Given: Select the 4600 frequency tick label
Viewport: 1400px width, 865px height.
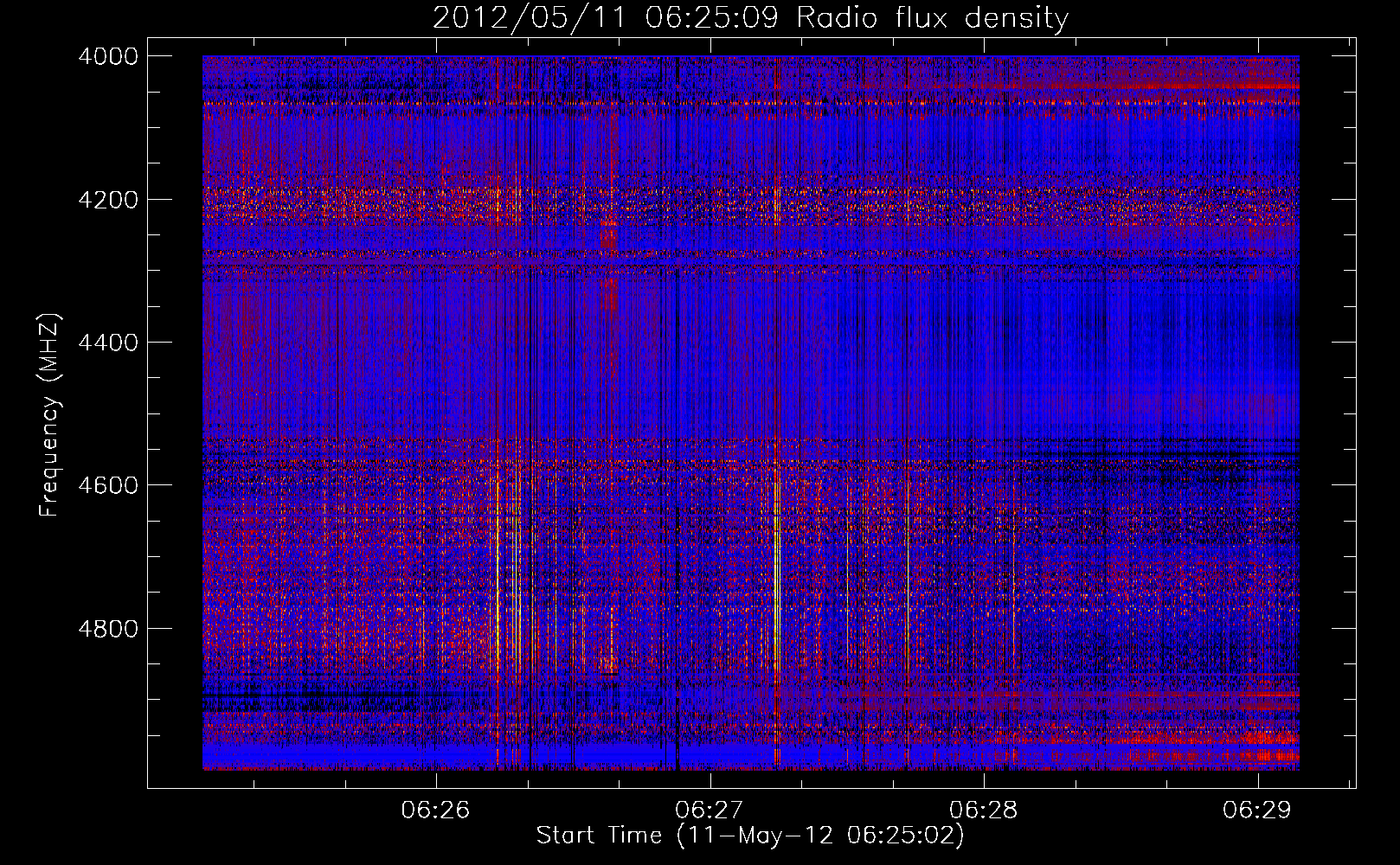Looking at the screenshot, I should [x=108, y=485].
